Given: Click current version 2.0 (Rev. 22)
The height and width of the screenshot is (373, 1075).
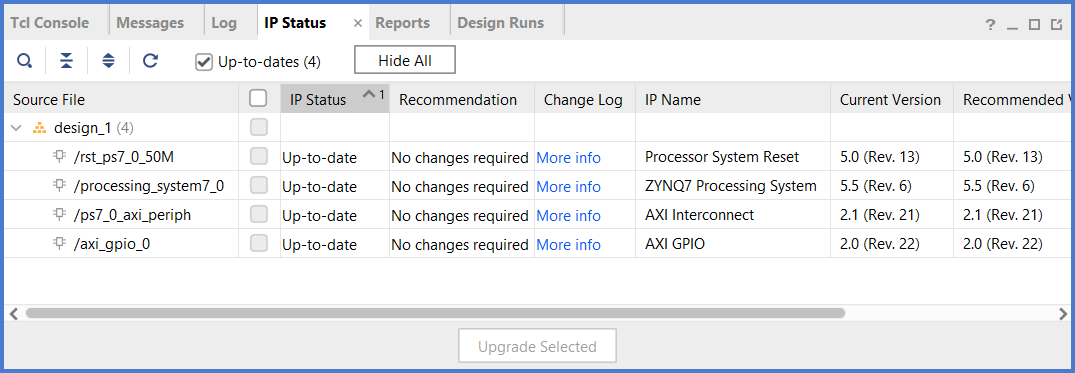Looking at the screenshot, I should 879,243.
